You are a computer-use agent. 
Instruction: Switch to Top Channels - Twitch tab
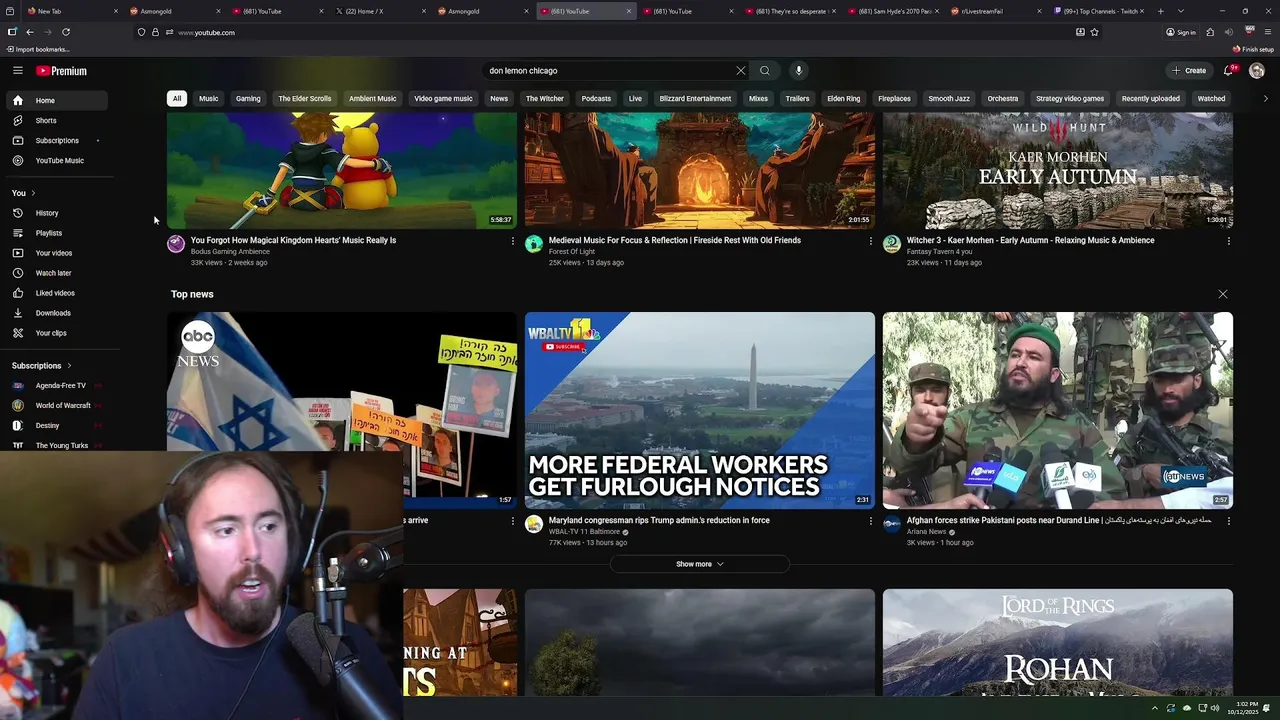1099,11
